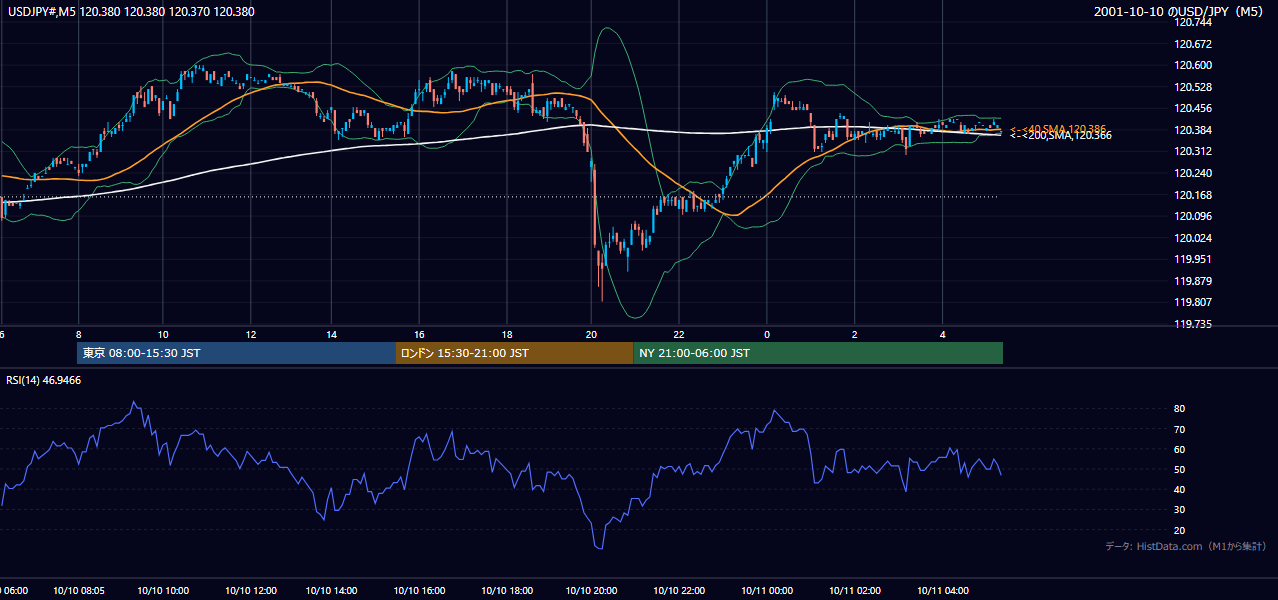Click hour label 22 on price chart
The height and width of the screenshot is (600, 1278).
point(678,334)
